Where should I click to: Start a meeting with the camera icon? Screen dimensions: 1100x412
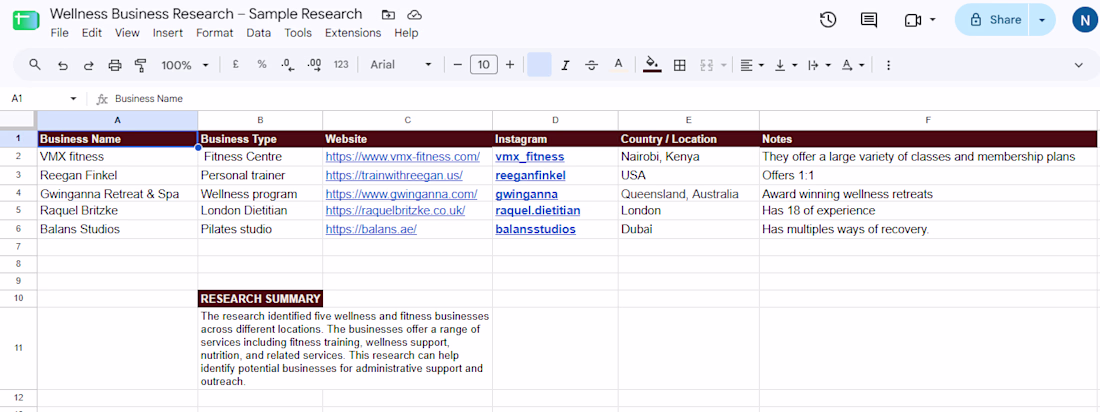coord(913,20)
